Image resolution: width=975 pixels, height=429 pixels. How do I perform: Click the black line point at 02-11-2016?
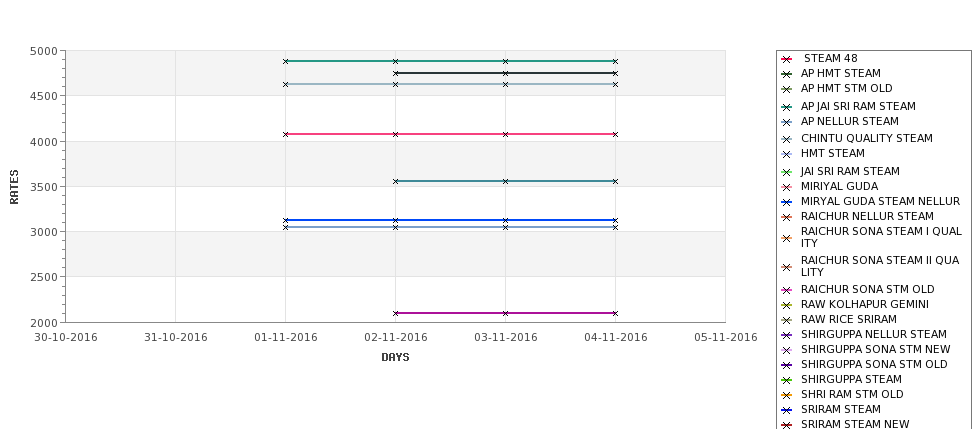tap(395, 73)
